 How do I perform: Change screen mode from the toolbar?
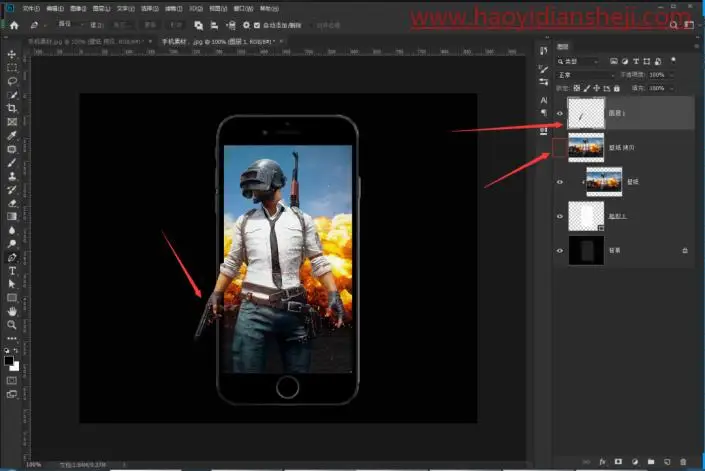tap(12, 394)
